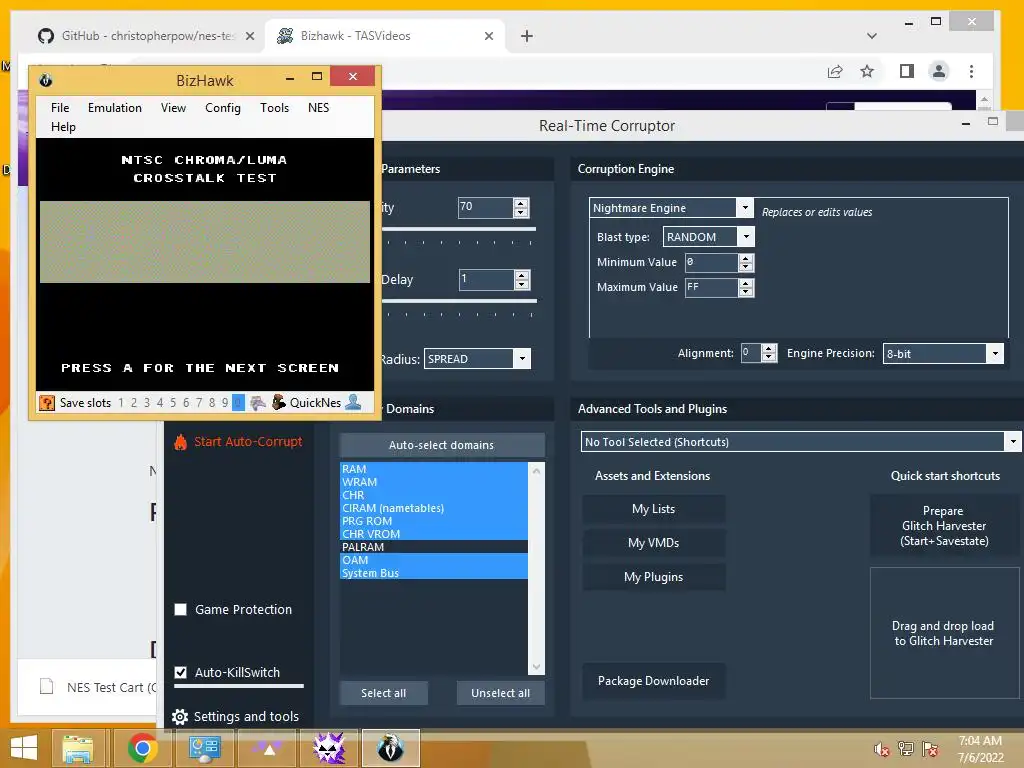Open My VMDs
1024x768 pixels.
(654, 543)
